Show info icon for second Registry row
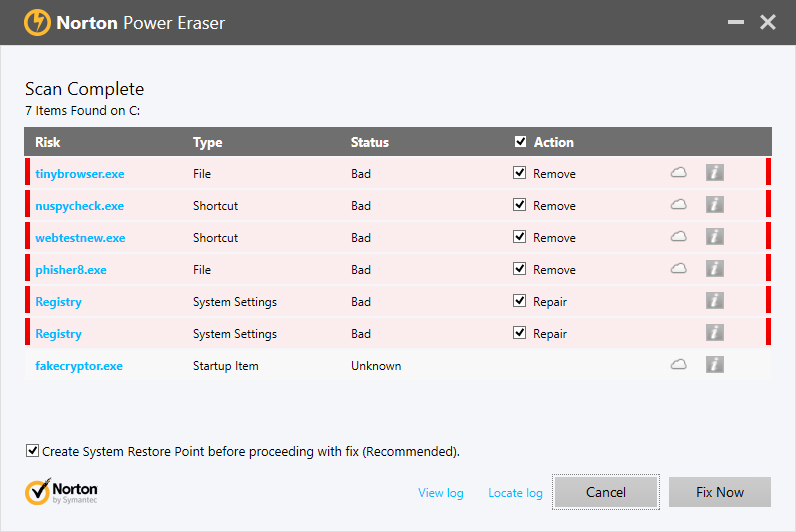796x532 pixels. point(715,332)
